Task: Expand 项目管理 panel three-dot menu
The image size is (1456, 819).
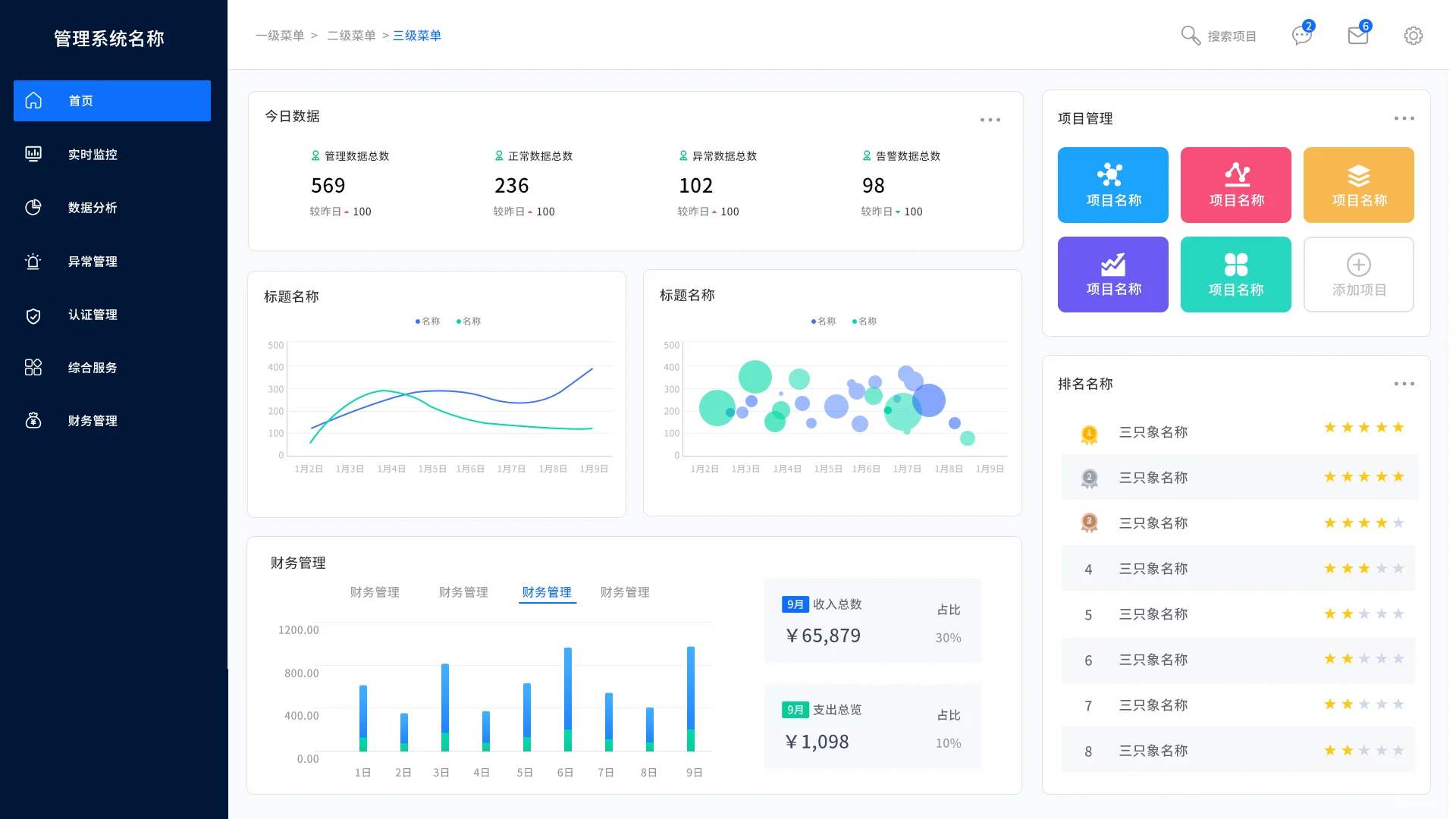Action: [1404, 118]
